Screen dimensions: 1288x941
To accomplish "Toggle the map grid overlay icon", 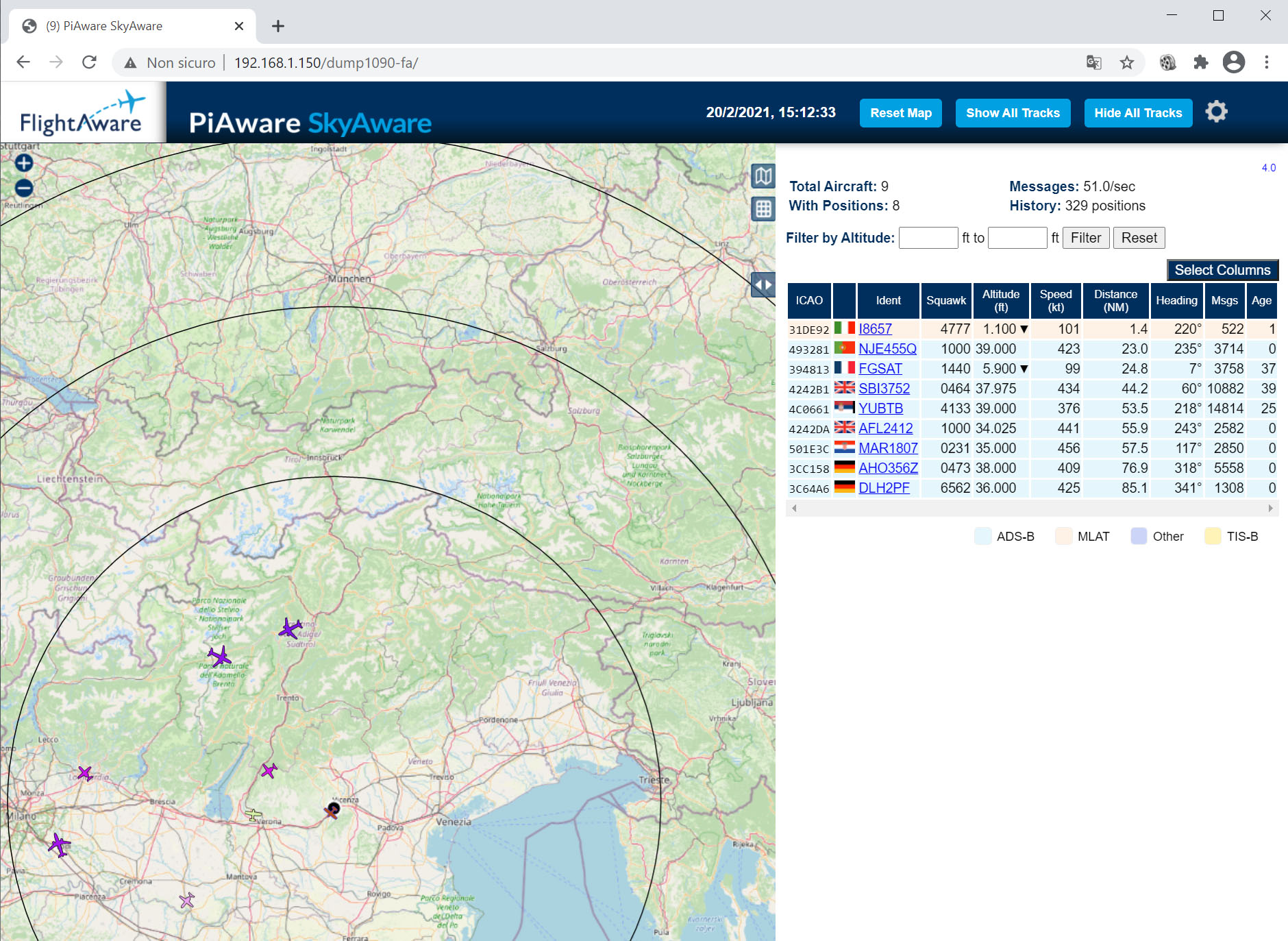I will [763, 208].
